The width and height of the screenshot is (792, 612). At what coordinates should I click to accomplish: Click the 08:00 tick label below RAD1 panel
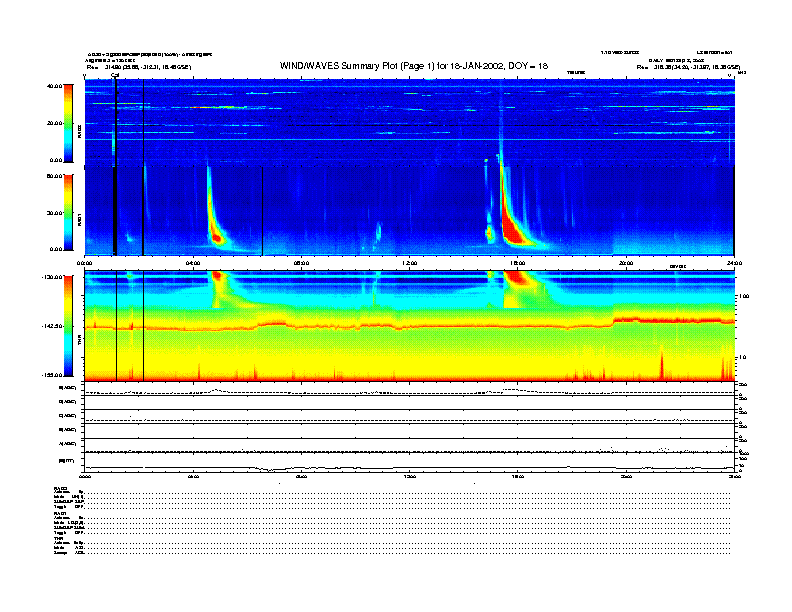tap(302, 263)
